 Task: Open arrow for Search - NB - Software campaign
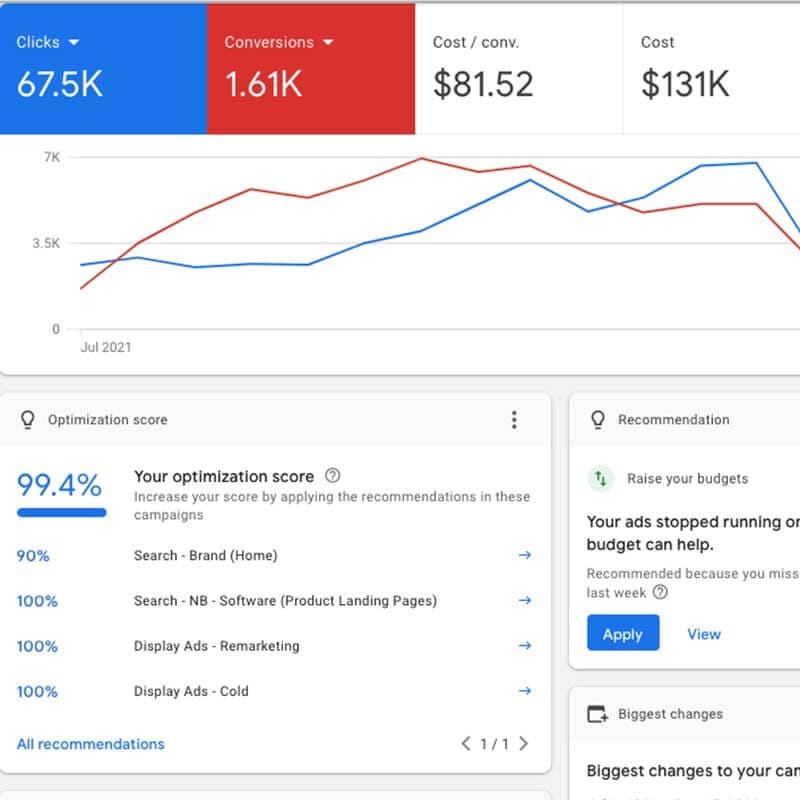tap(524, 600)
